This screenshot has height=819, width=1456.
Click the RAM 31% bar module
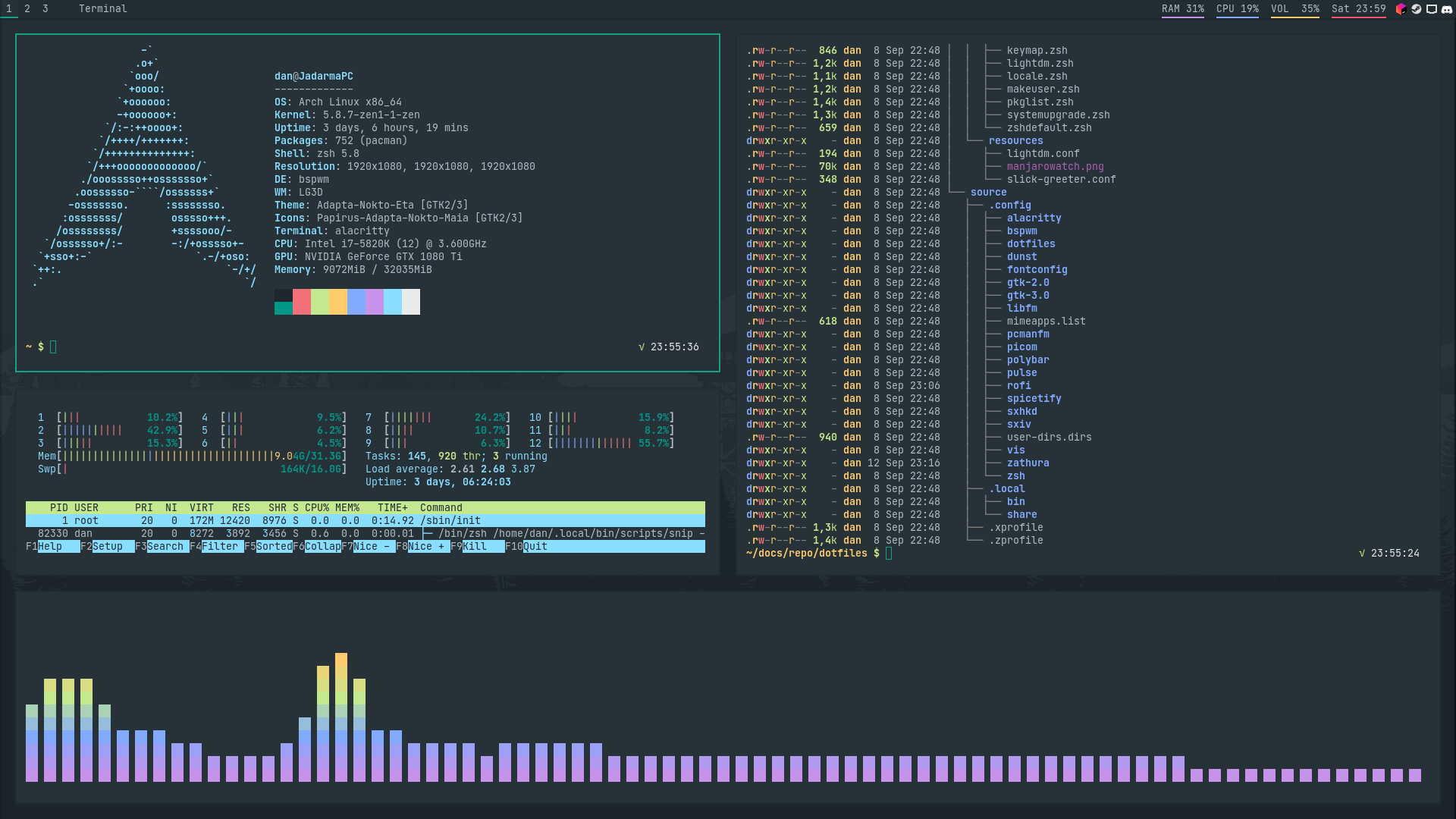[1183, 9]
